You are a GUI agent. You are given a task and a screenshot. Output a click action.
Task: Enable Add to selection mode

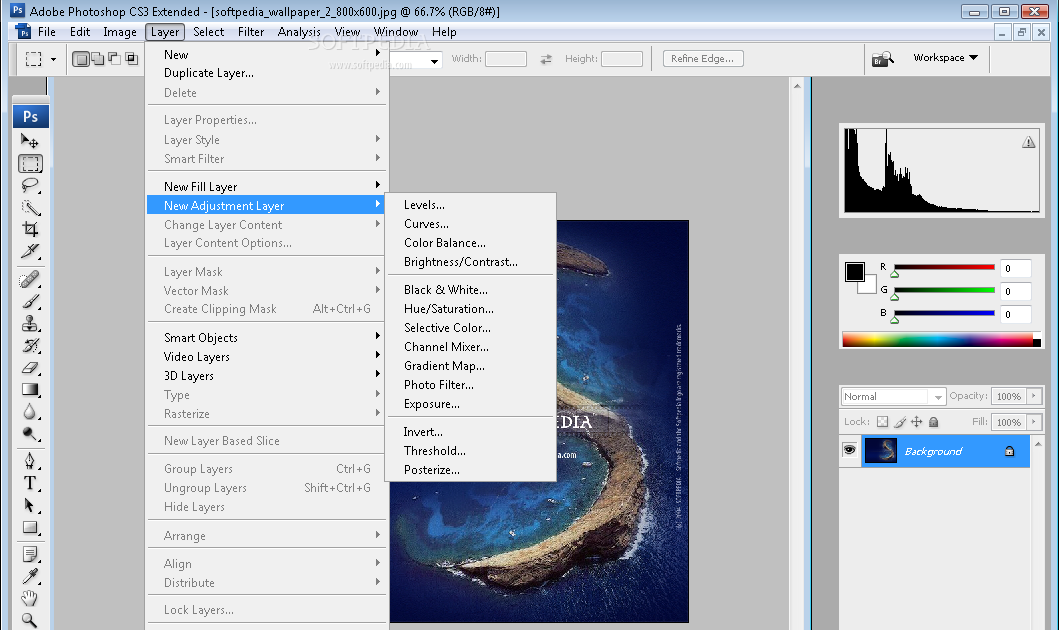pos(98,59)
